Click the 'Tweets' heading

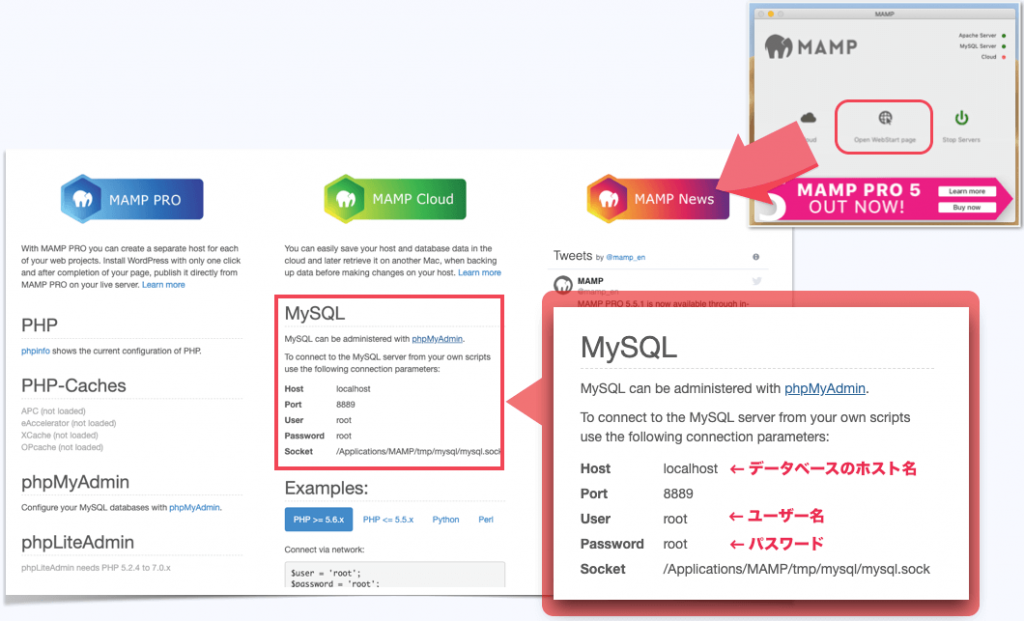[573, 256]
